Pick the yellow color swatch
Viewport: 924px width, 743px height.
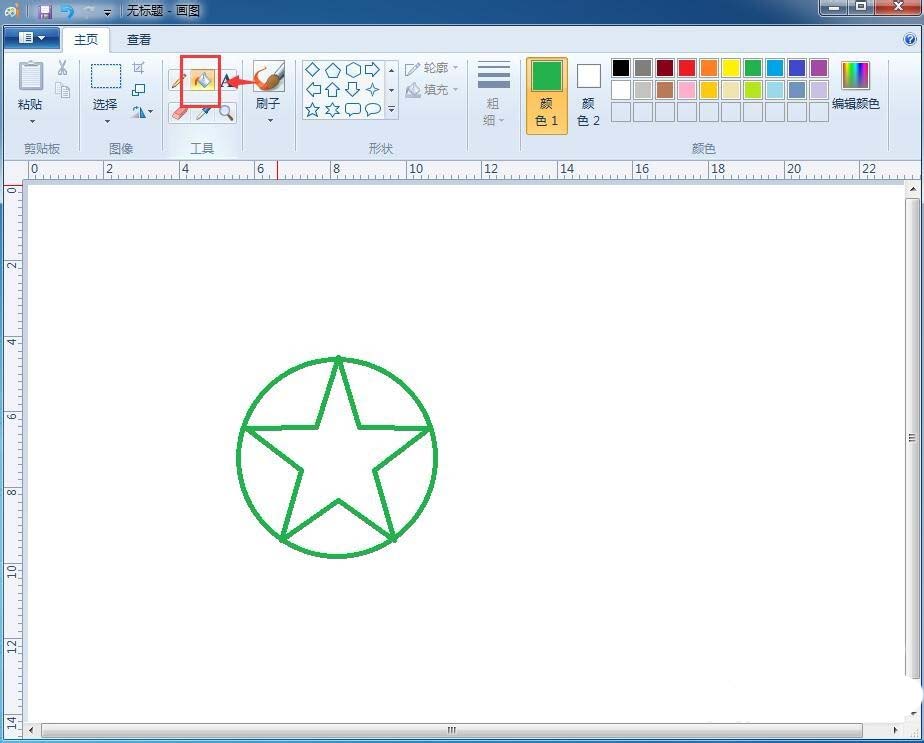pyautogui.click(x=731, y=68)
